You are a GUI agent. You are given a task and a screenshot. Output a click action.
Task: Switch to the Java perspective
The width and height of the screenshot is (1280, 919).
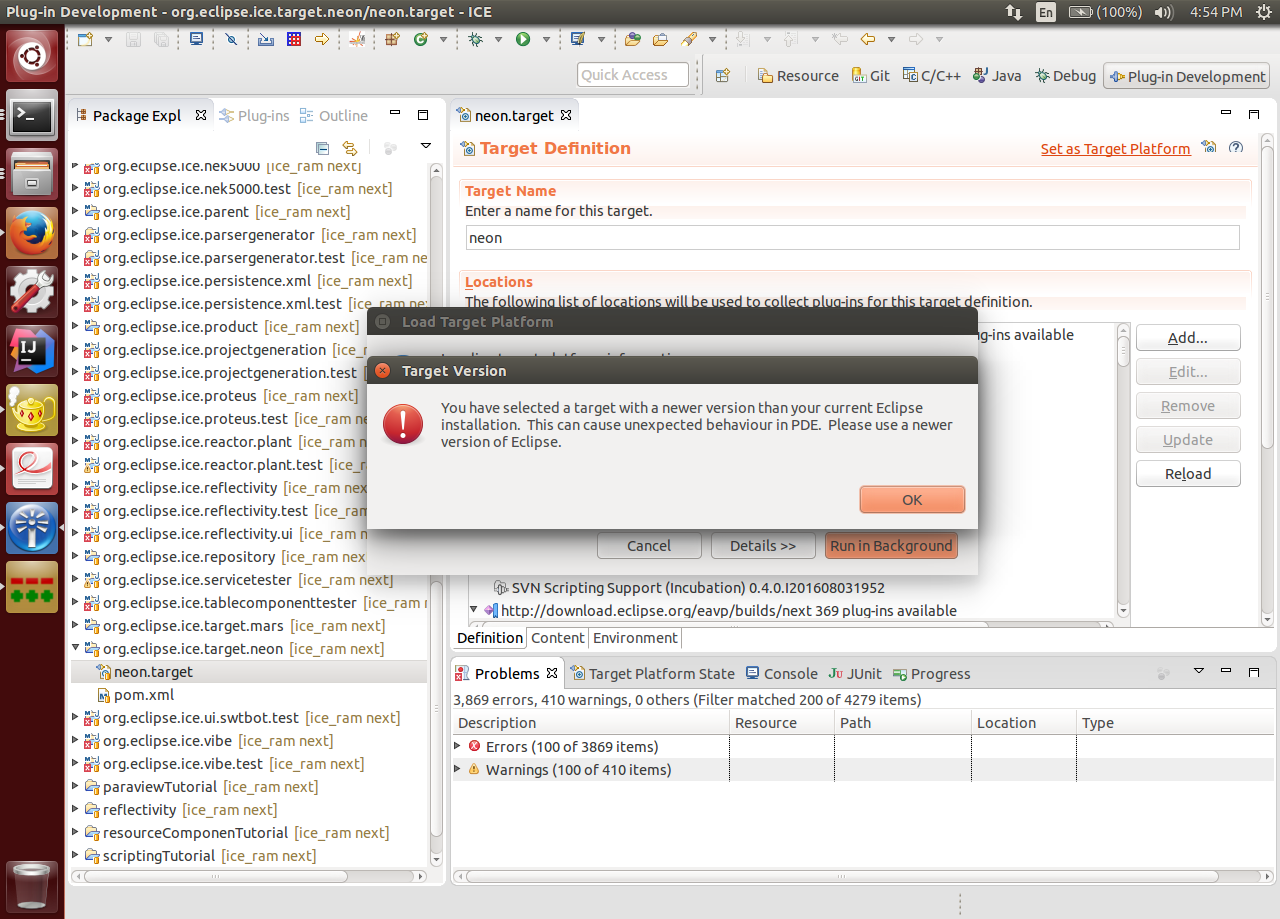[996, 76]
